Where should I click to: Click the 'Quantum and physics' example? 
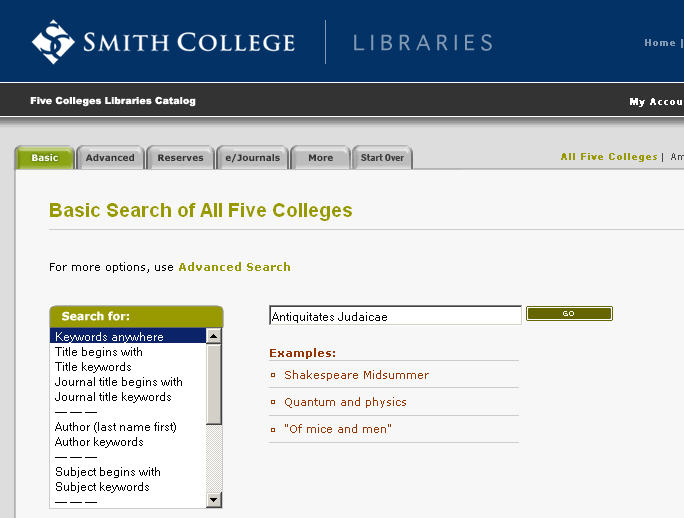[x=345, y=402]
